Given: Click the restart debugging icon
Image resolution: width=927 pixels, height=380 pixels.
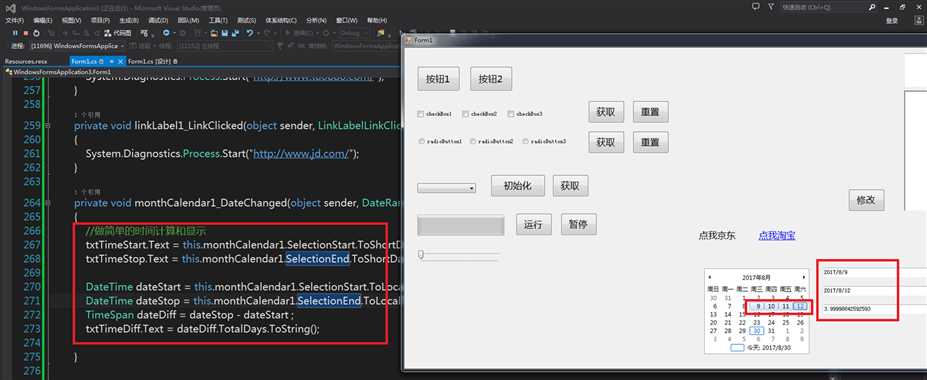Looking at the screenshot, I should coord(37,33).
